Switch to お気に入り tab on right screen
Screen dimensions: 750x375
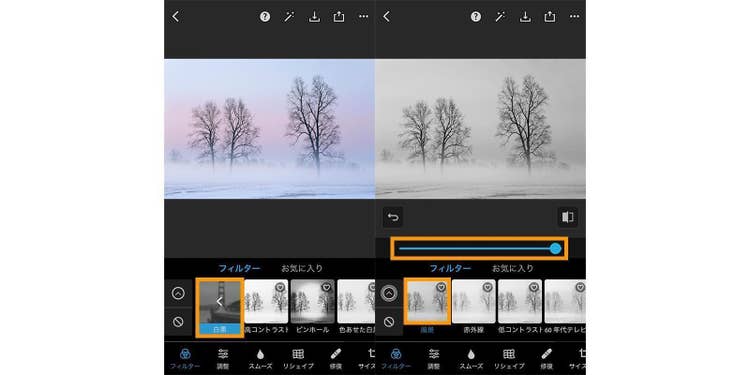pyautogui.click(x=513, y=268)
